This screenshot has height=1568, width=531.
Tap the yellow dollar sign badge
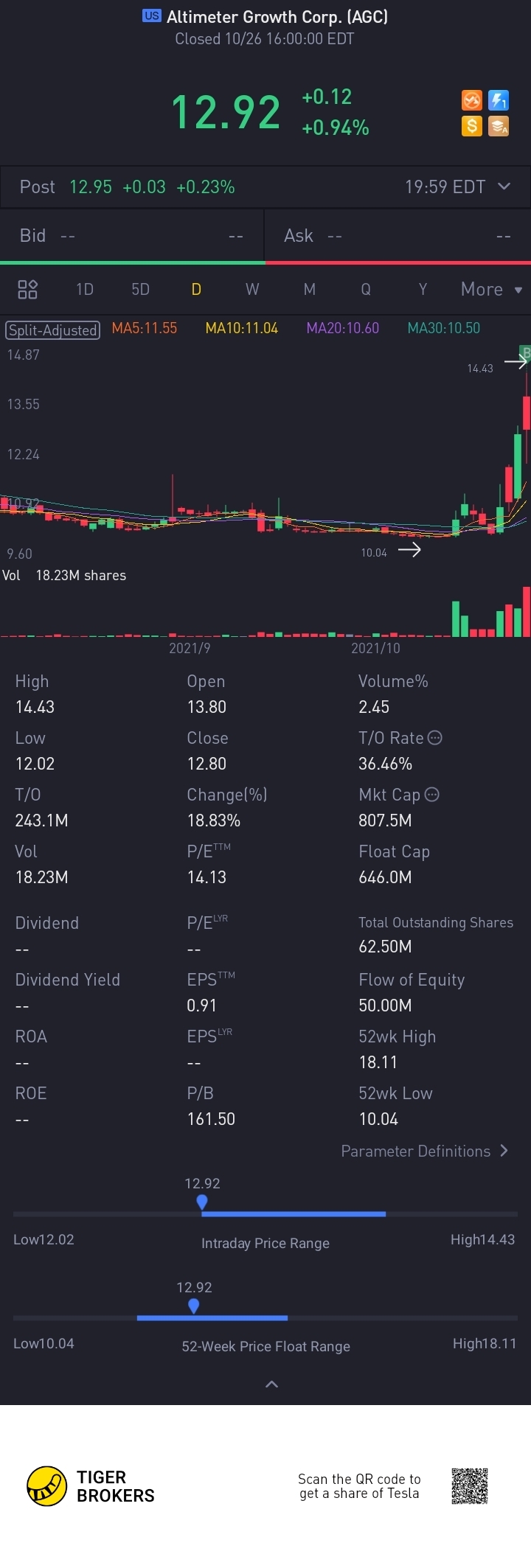472,126
